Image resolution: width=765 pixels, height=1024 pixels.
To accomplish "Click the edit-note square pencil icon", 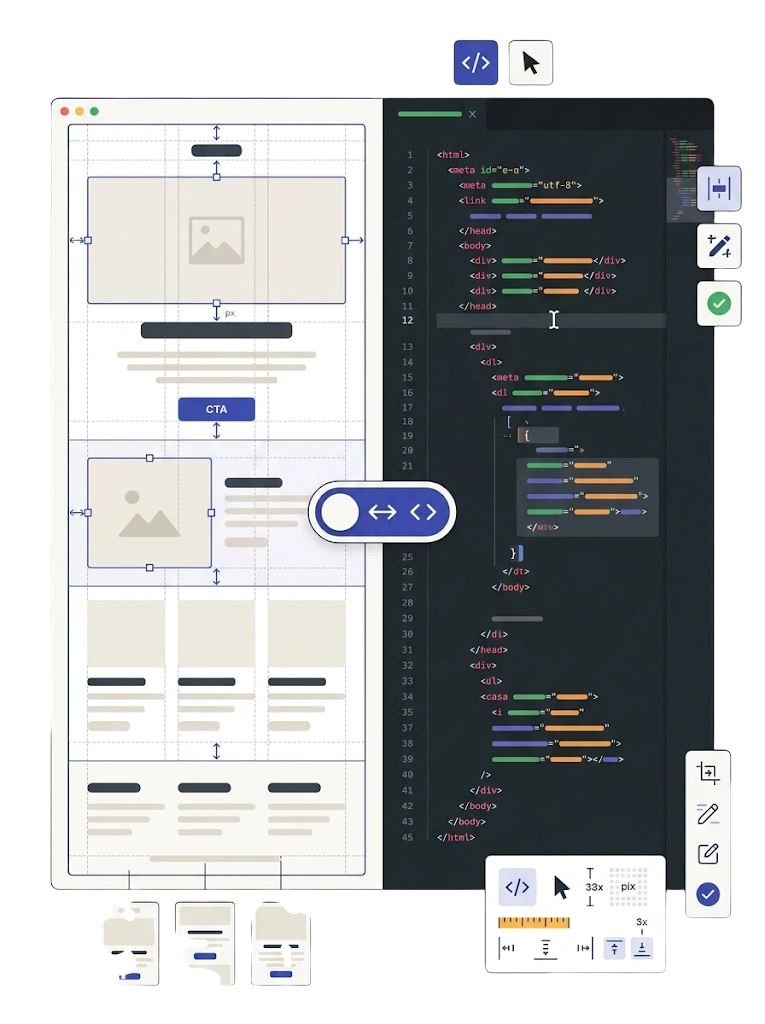I will click(708, 854).
